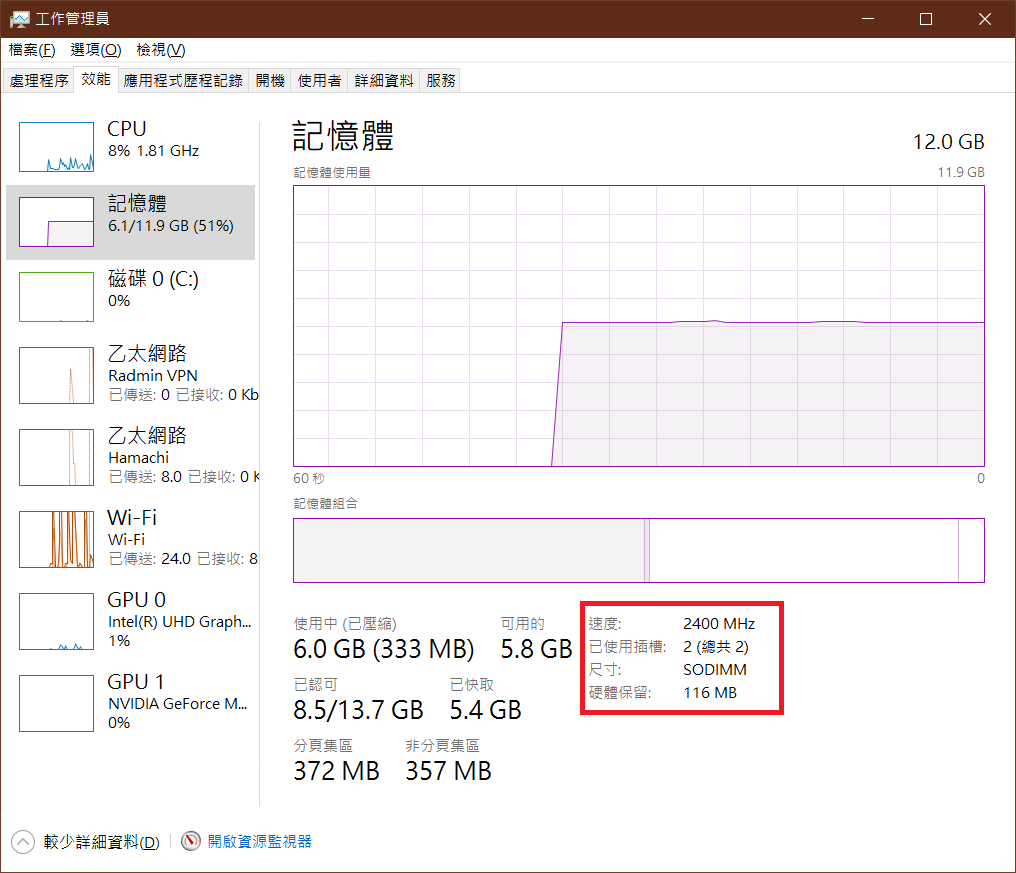The image size is (1016, 873).
Task: Click the 較少詳細資料(D) label
Action: (x=101, y=842)
